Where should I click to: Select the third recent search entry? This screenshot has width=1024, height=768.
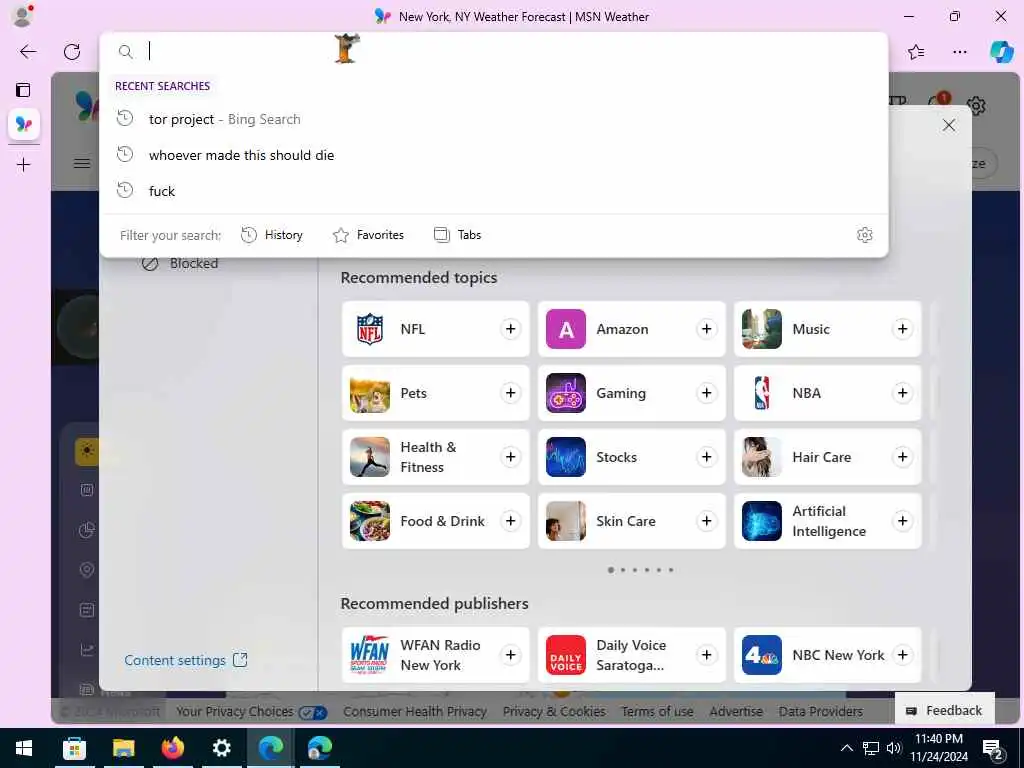tap(494, 191)
